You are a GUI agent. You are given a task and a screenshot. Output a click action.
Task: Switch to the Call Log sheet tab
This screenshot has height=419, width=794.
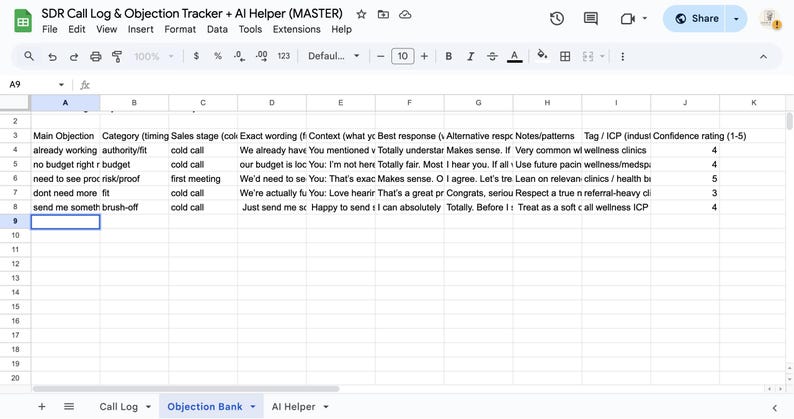[x=118, y=407]
